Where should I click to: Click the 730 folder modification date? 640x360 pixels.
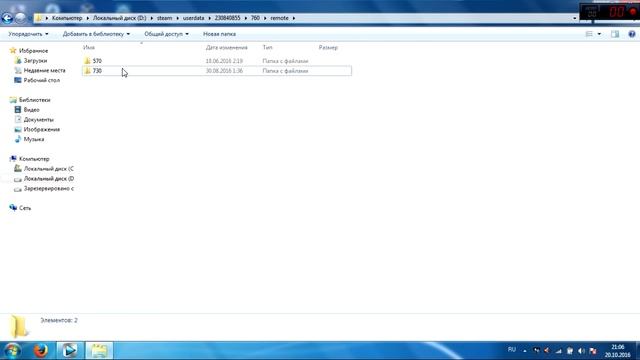click(x=224, y=71)
